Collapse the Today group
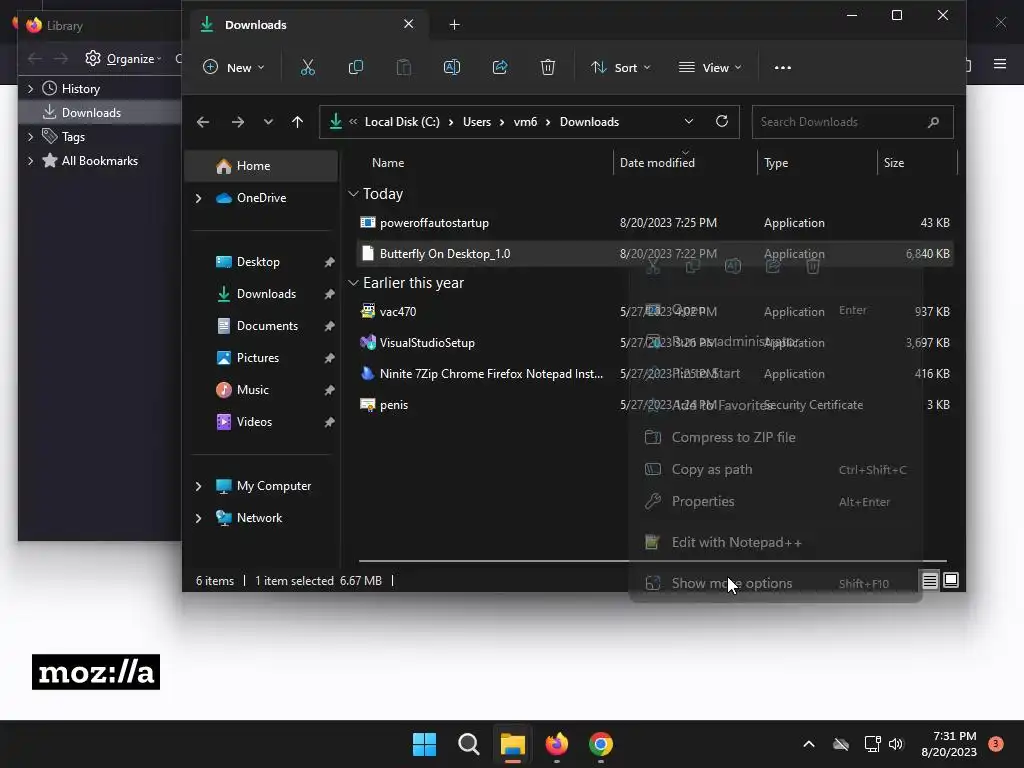Image resolution: width=1024 pixels, height=768 pixels. tap(353, 194)
